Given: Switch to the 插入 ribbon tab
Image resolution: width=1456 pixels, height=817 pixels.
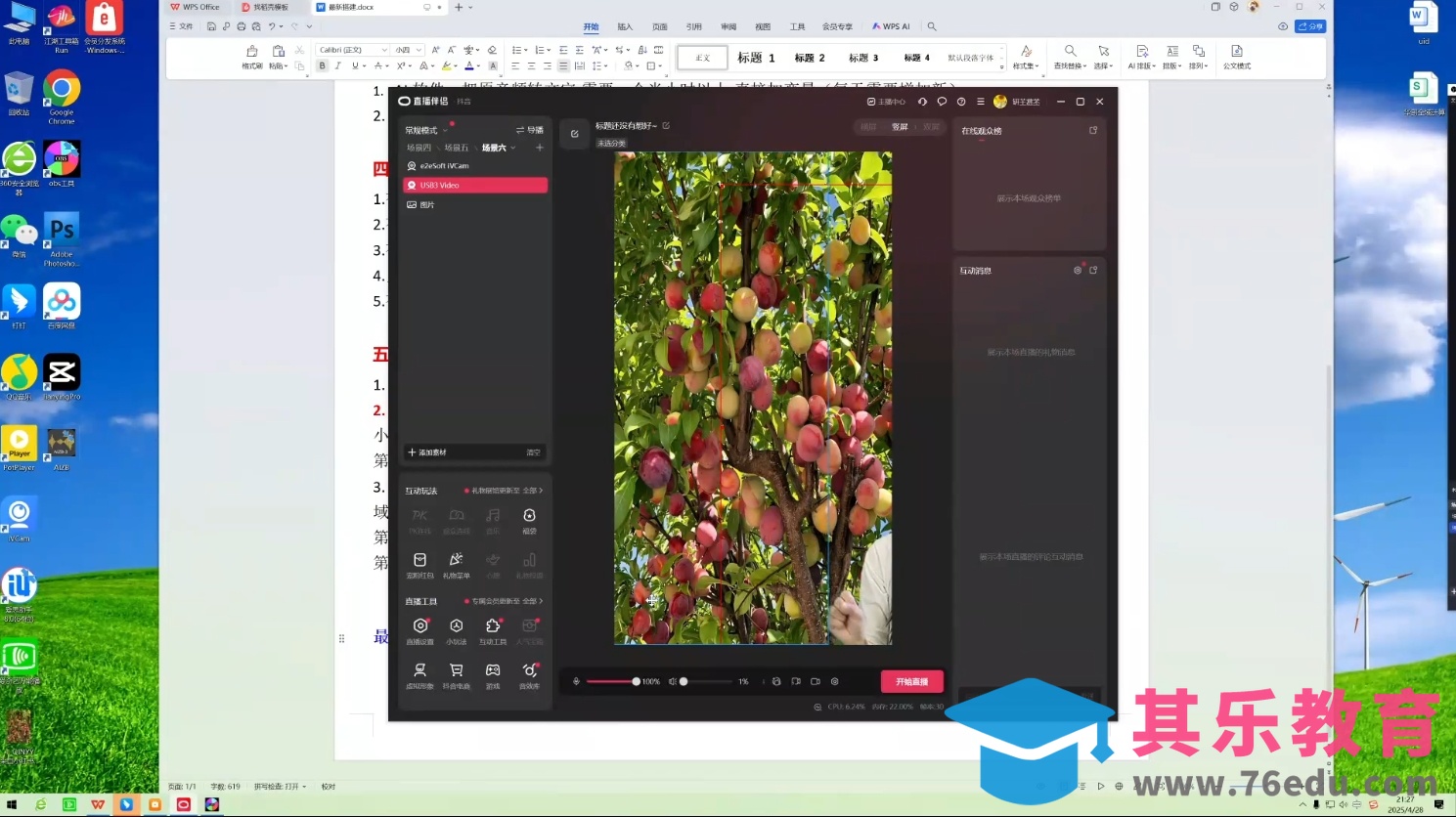Looking at the screenshot, I should [x=625, y=27].
